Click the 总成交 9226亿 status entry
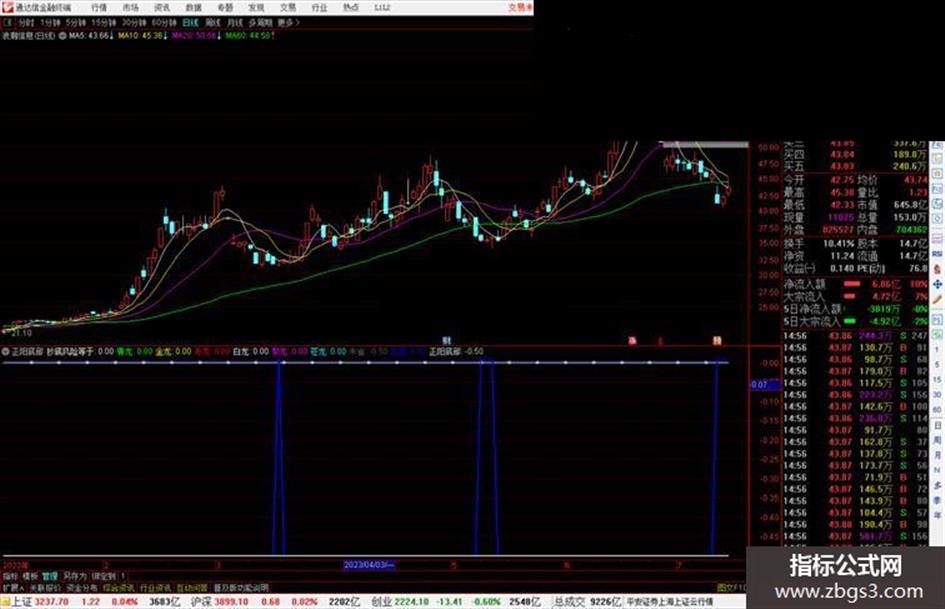This screenshot has width=945, height=609. point(588,602)
